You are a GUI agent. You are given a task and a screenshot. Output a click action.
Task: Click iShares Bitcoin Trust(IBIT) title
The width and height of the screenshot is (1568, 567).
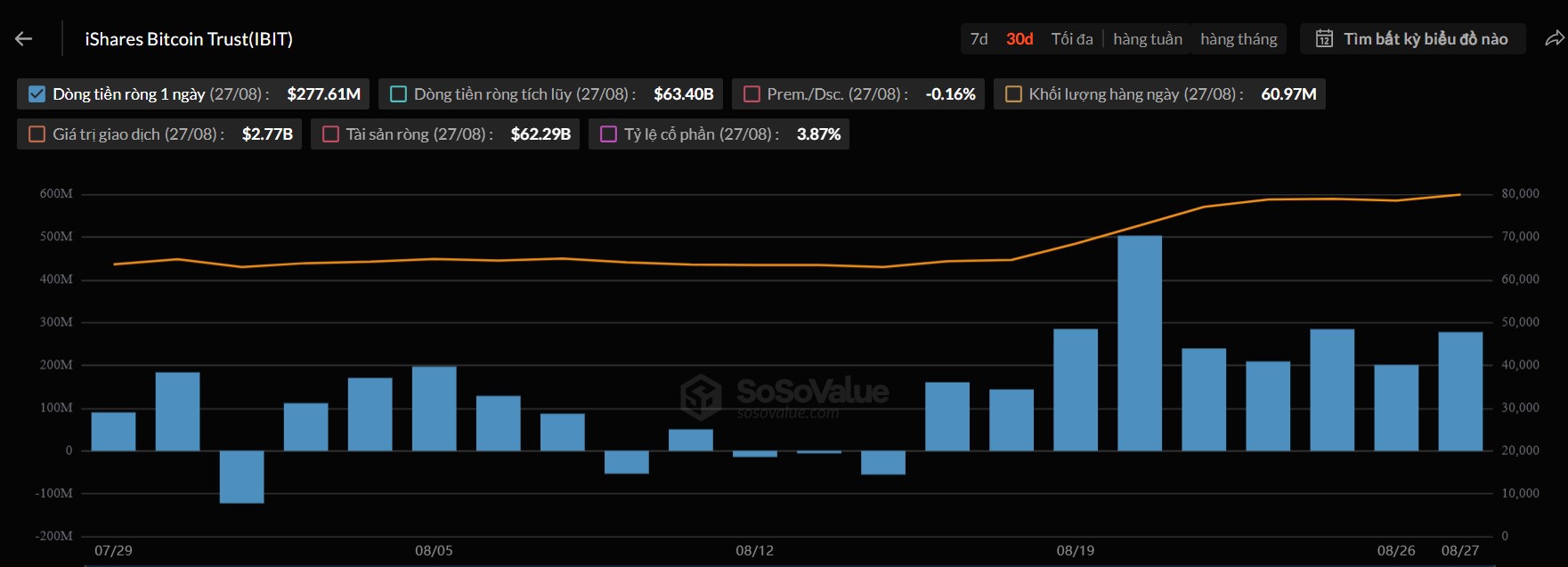coord(189,38)
